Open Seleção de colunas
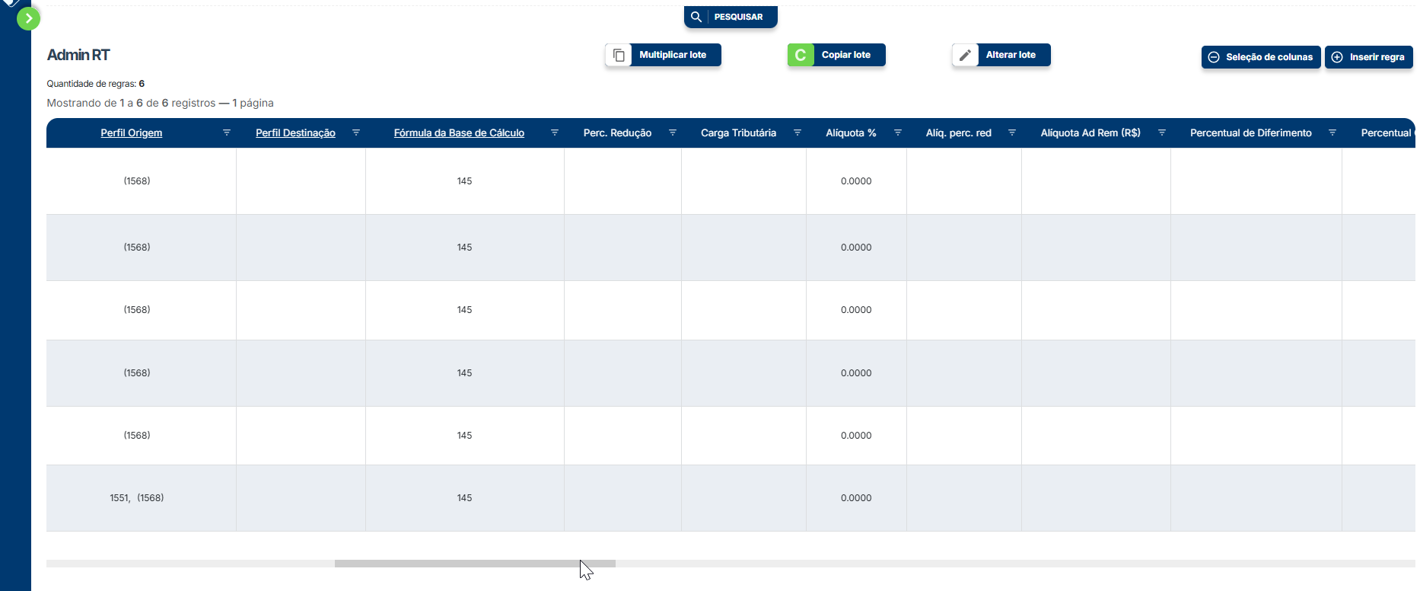This screenshot has width=1420, height=591. tap(1261, 57)
